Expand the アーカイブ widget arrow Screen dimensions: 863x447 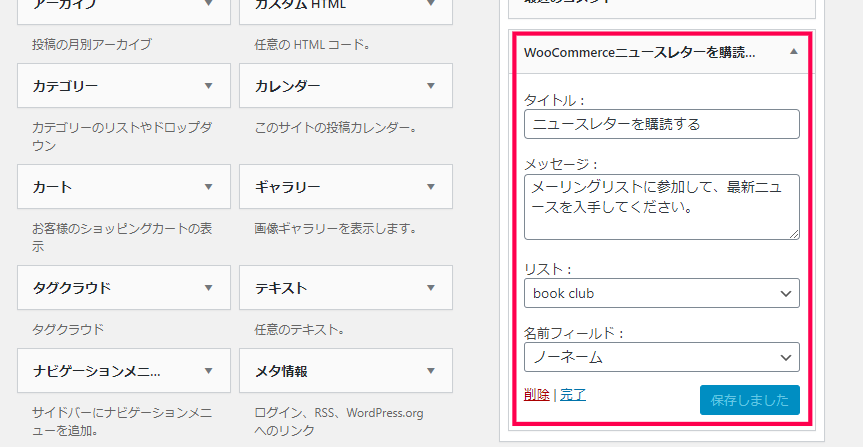[209, 4]
